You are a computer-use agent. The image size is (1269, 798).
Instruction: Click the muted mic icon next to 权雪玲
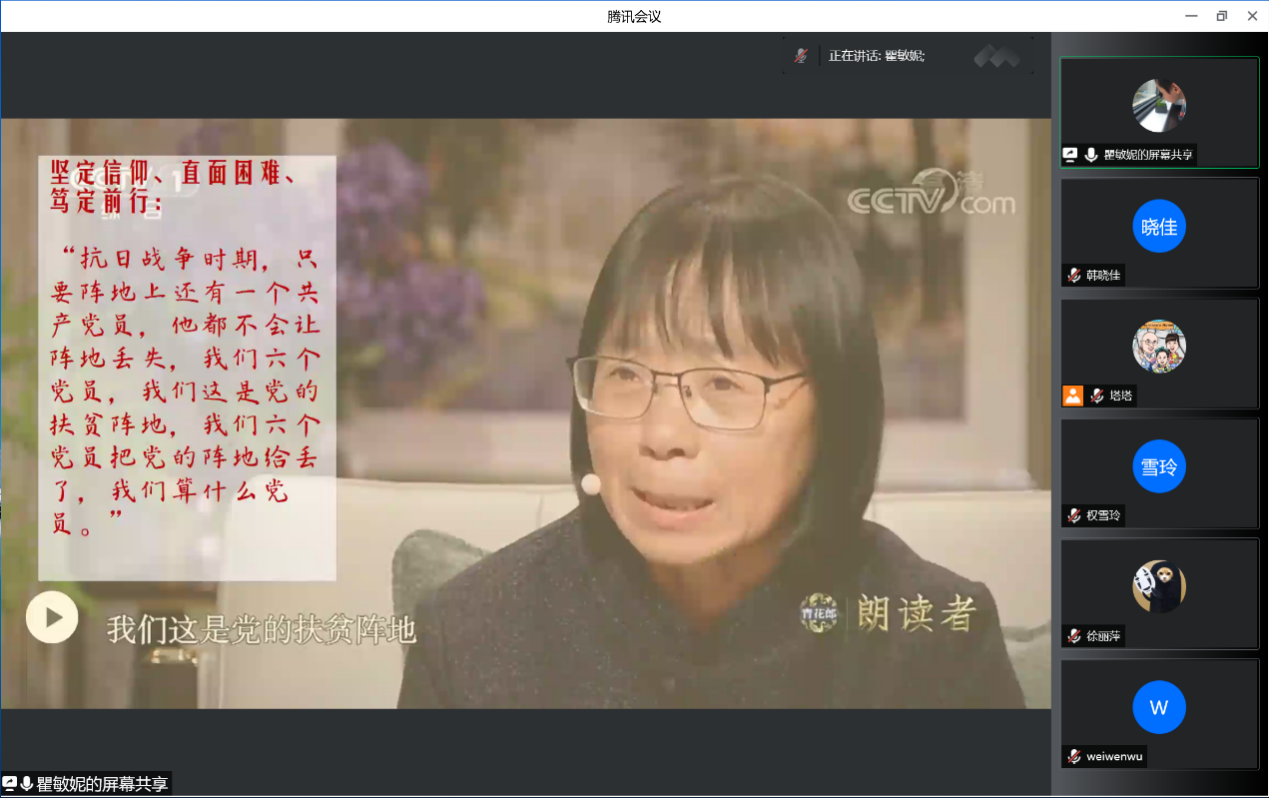(x=1073, y=516)
